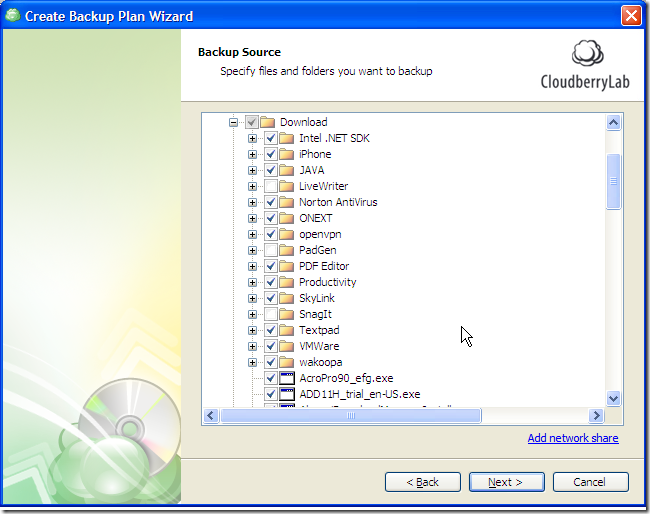The height and width of the screenshot is (514, 650).
Task: Expand the LiveWriter folder node
Action: 252,187
